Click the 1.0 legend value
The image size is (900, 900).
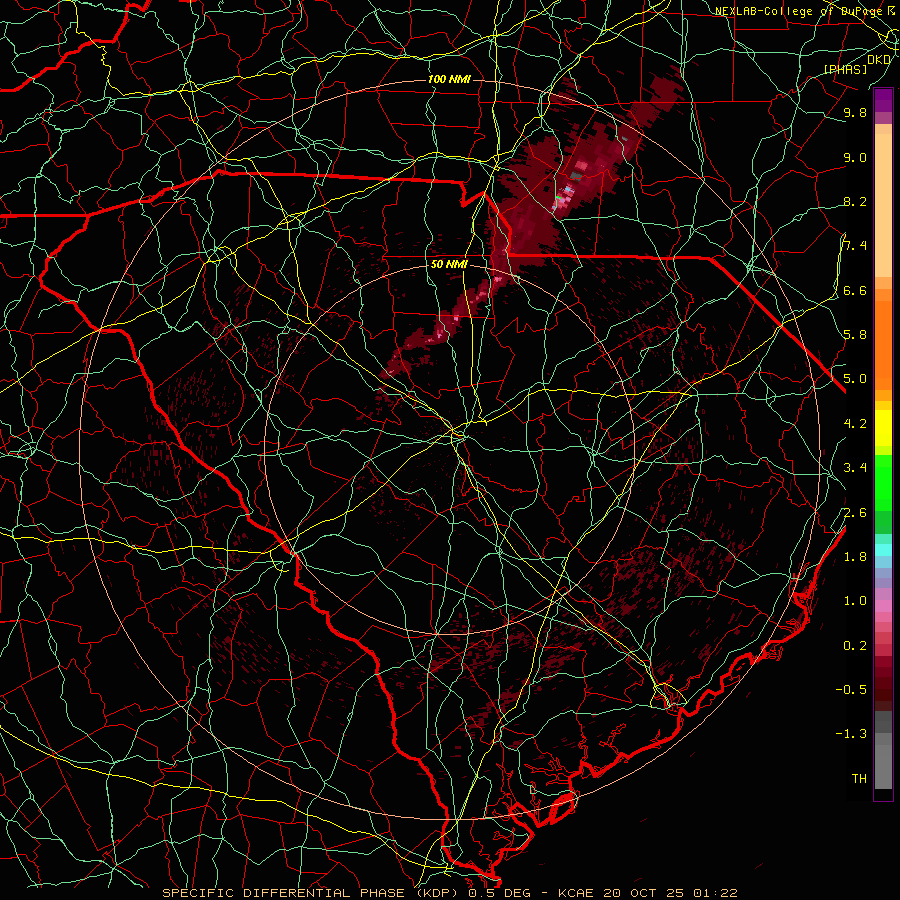pos(855,601)
